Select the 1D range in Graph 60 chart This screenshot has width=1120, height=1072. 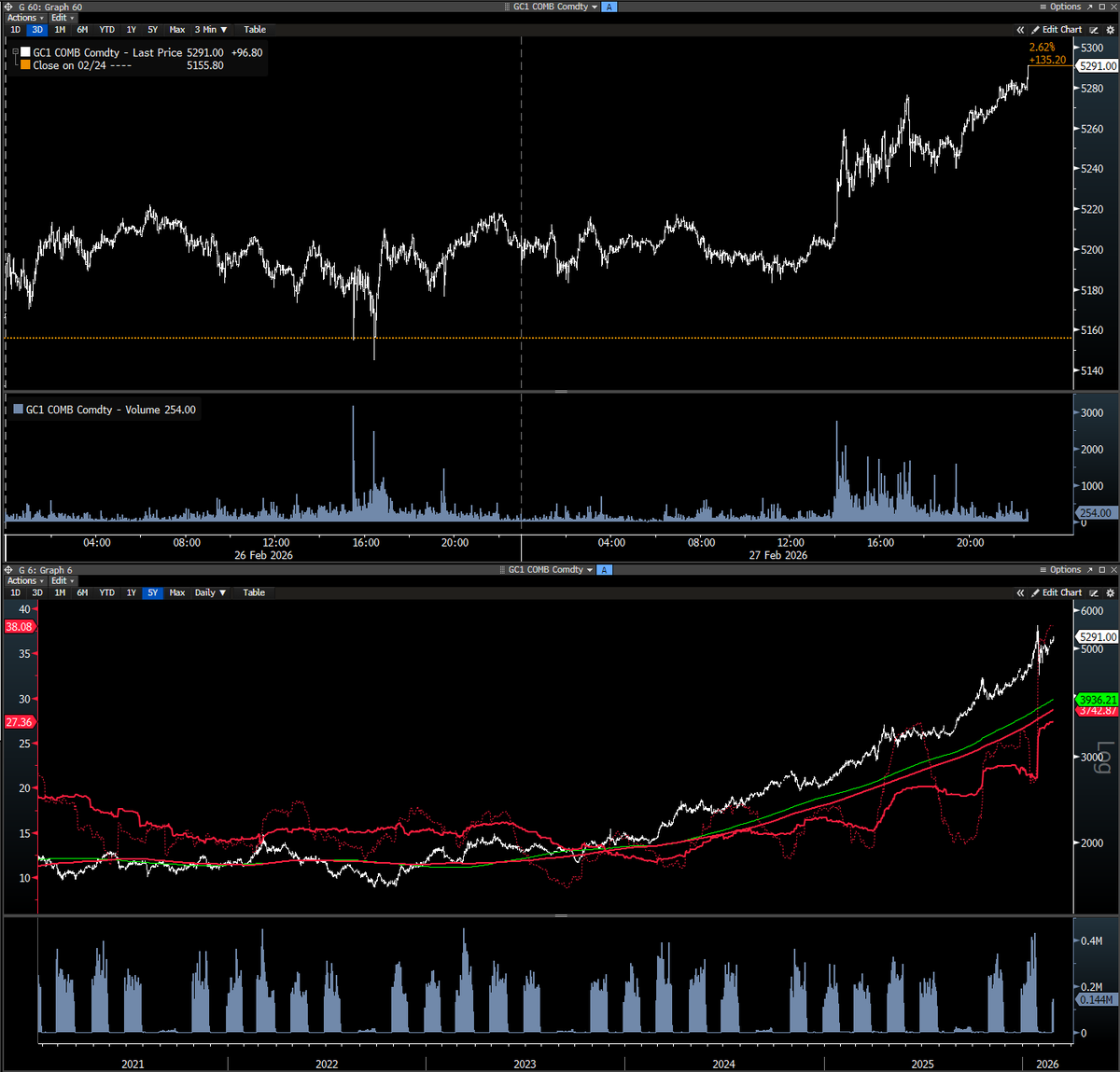pos(15,30)
